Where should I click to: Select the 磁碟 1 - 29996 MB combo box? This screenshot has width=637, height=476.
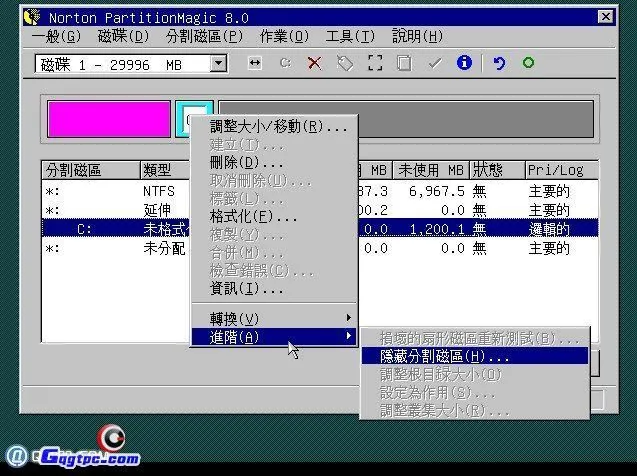[131, 64]
